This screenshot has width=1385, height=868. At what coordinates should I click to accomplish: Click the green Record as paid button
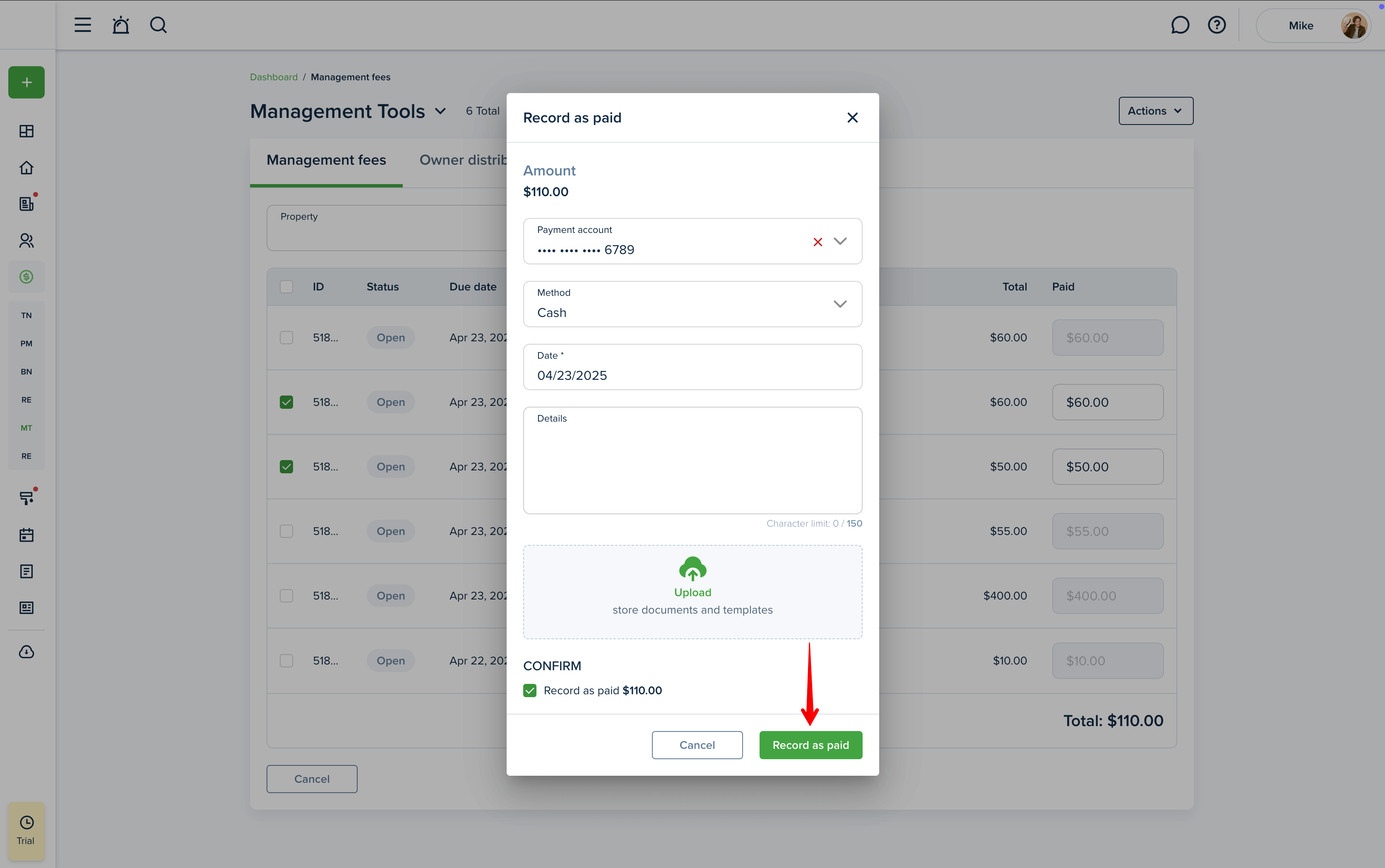[x=810, y=745]
